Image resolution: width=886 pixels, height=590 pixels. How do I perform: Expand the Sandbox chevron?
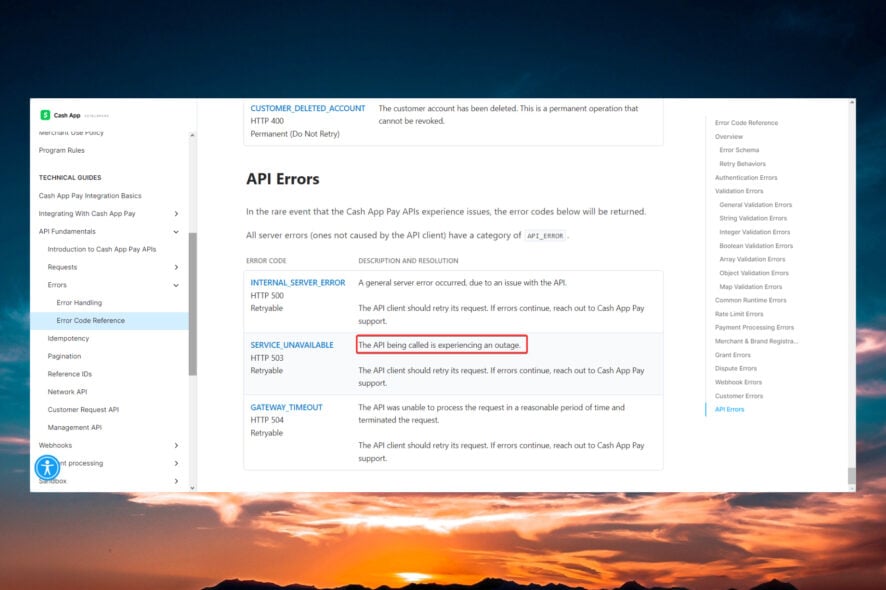(x=176, y=481)
